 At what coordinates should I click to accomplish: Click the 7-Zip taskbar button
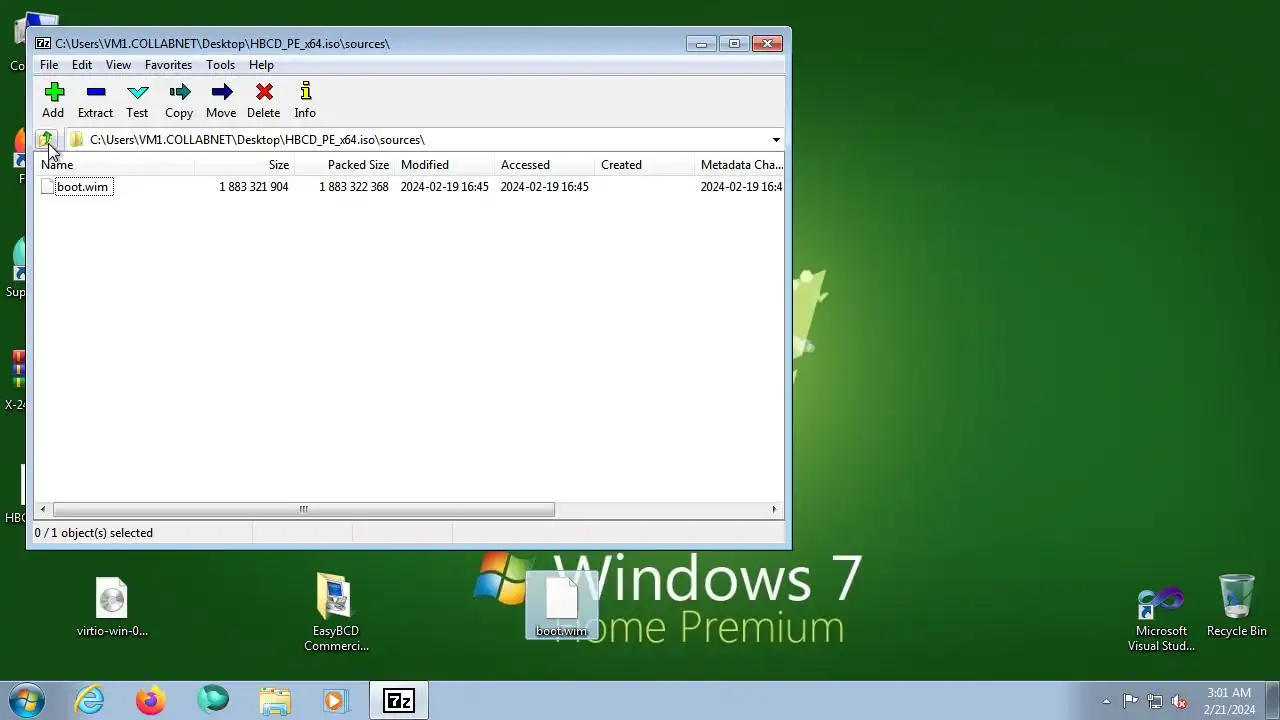pyautogui.click(x=399, y=701)
